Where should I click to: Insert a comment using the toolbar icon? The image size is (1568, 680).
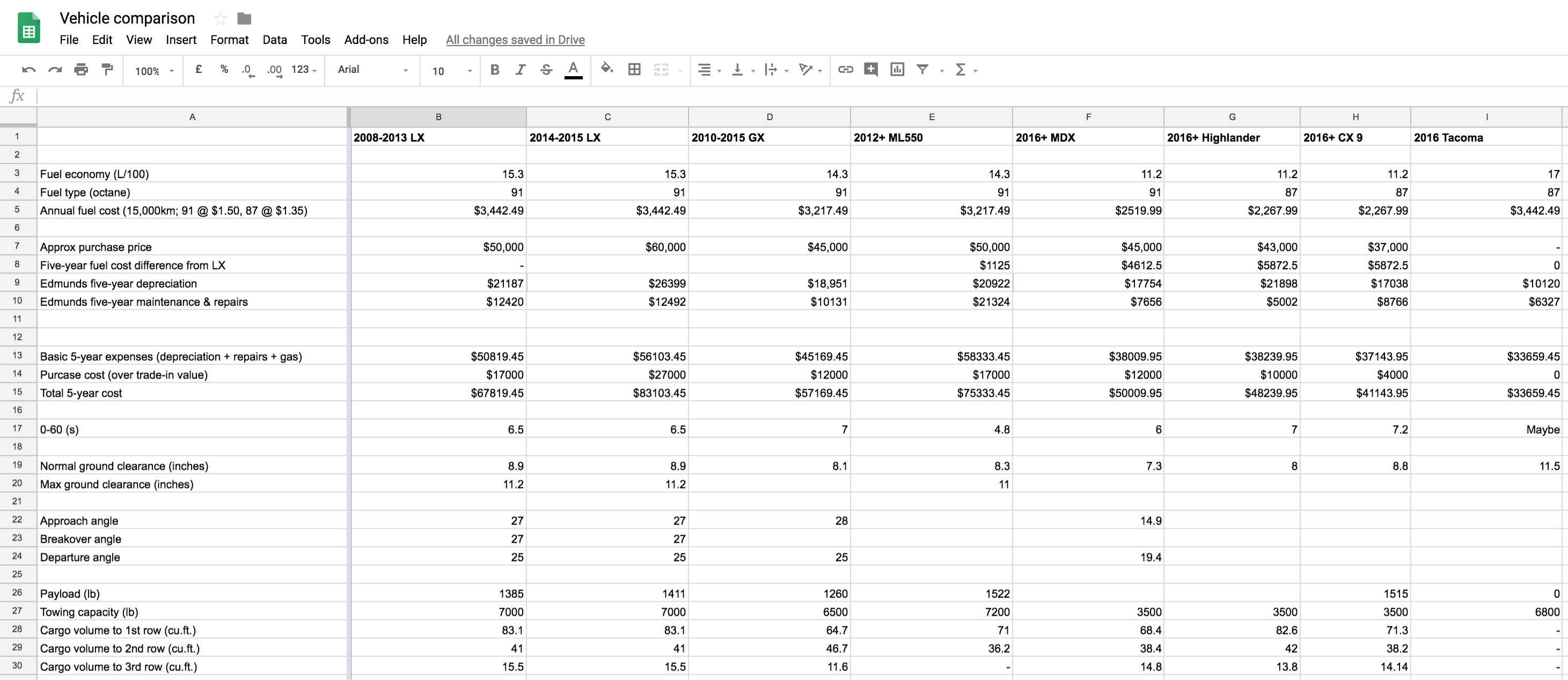click(871, 70)
